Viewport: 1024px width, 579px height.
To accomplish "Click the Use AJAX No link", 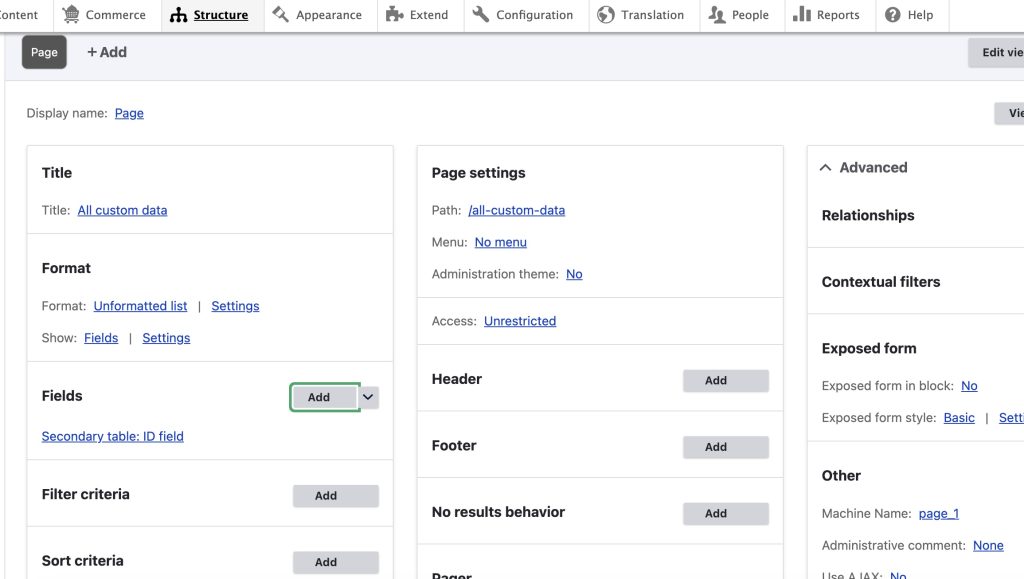I will pyautogui.click(x=898, y=574).
